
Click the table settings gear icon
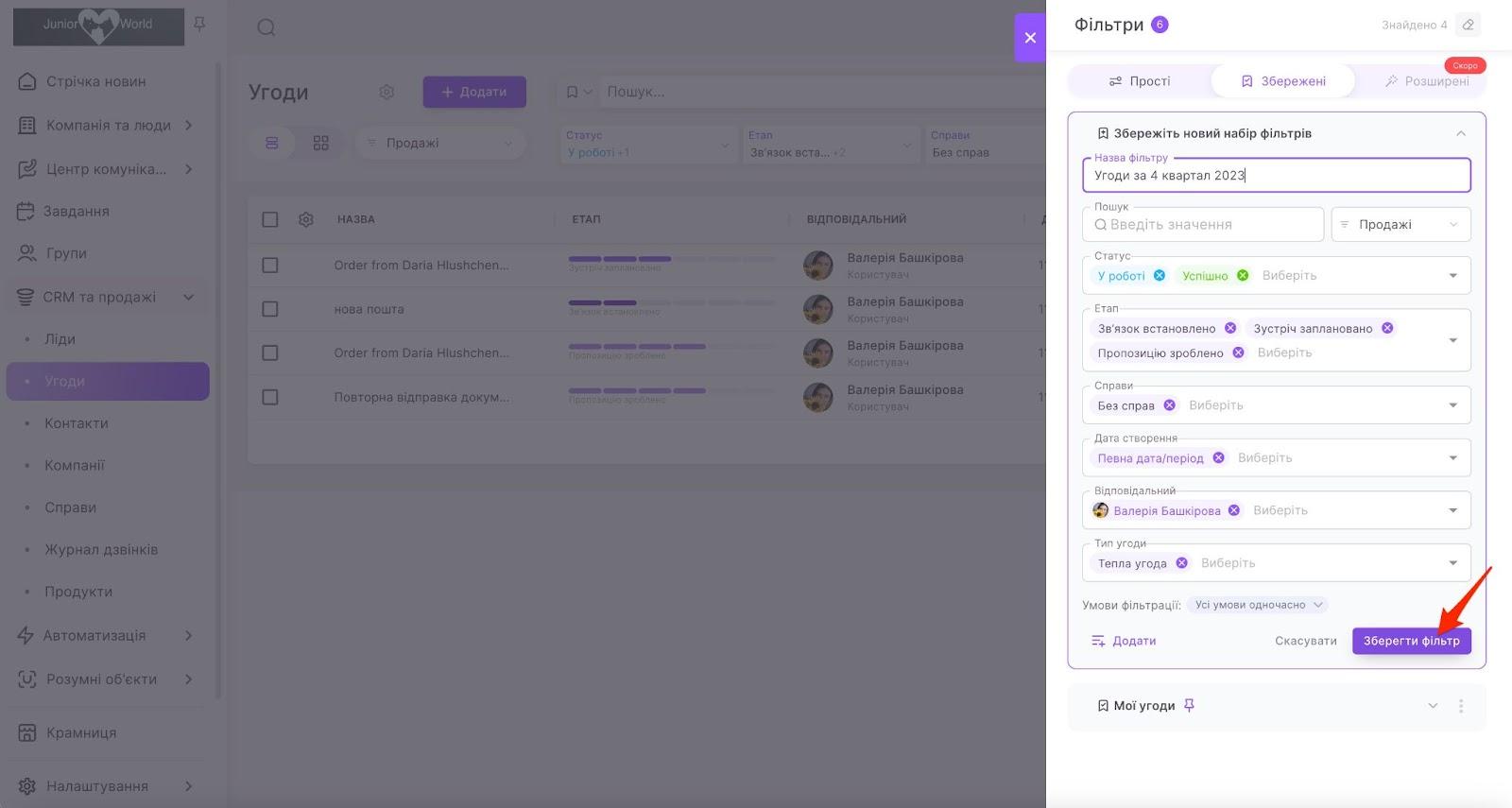pos(306,219)
